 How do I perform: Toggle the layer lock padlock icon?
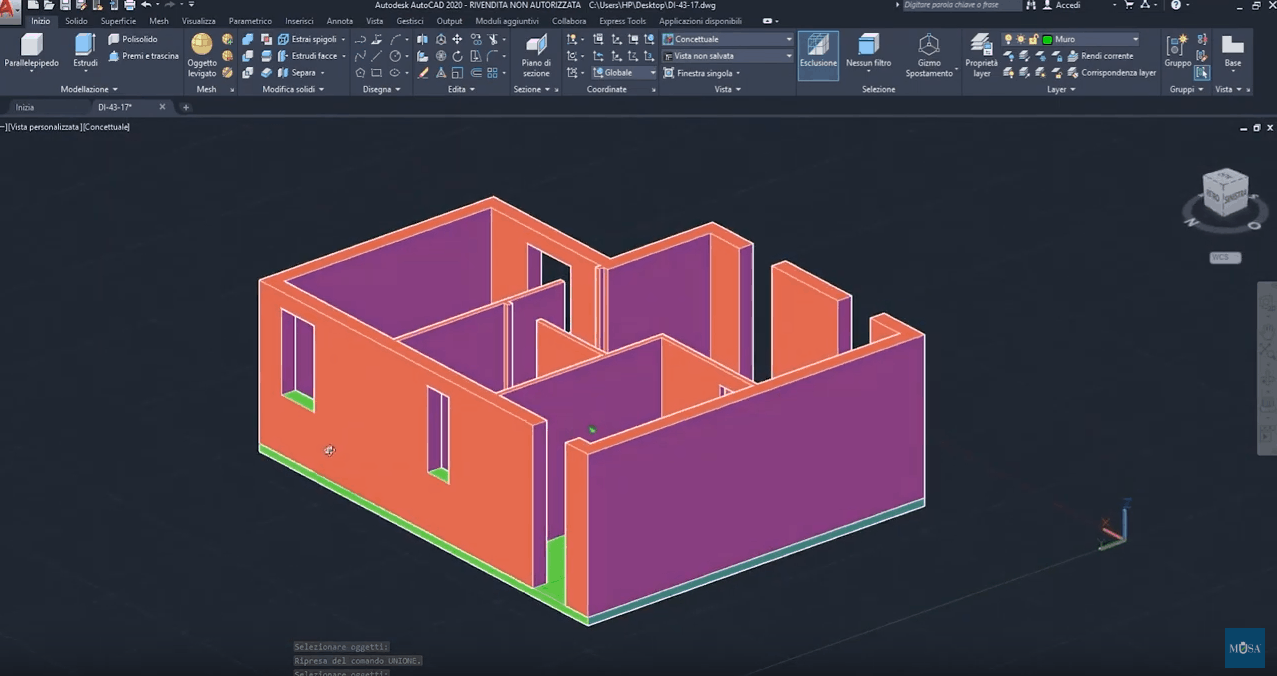point(1034,39)
